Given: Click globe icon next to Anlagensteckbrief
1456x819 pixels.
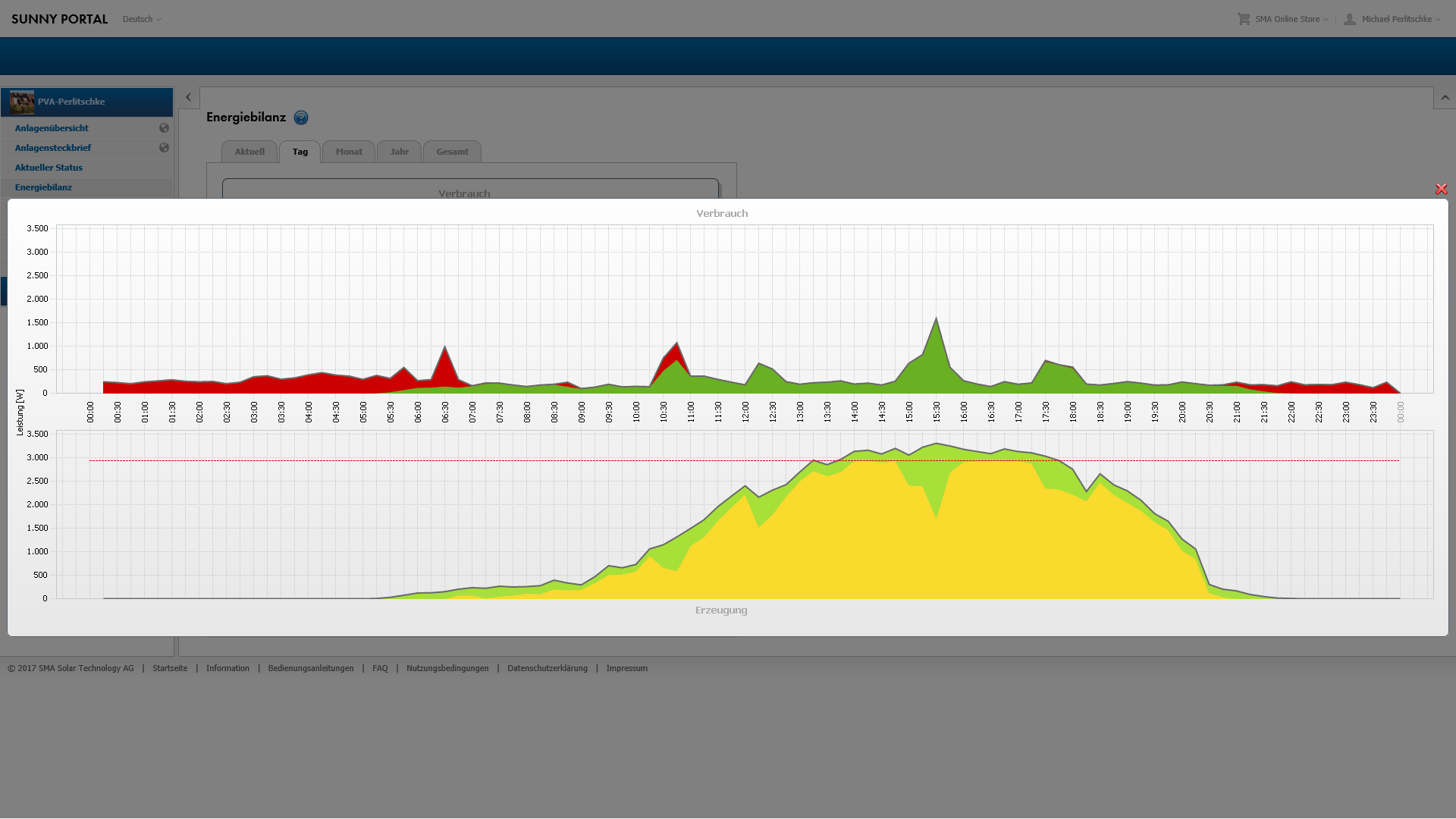Looking at the screenshot, I should coord(164,148).
